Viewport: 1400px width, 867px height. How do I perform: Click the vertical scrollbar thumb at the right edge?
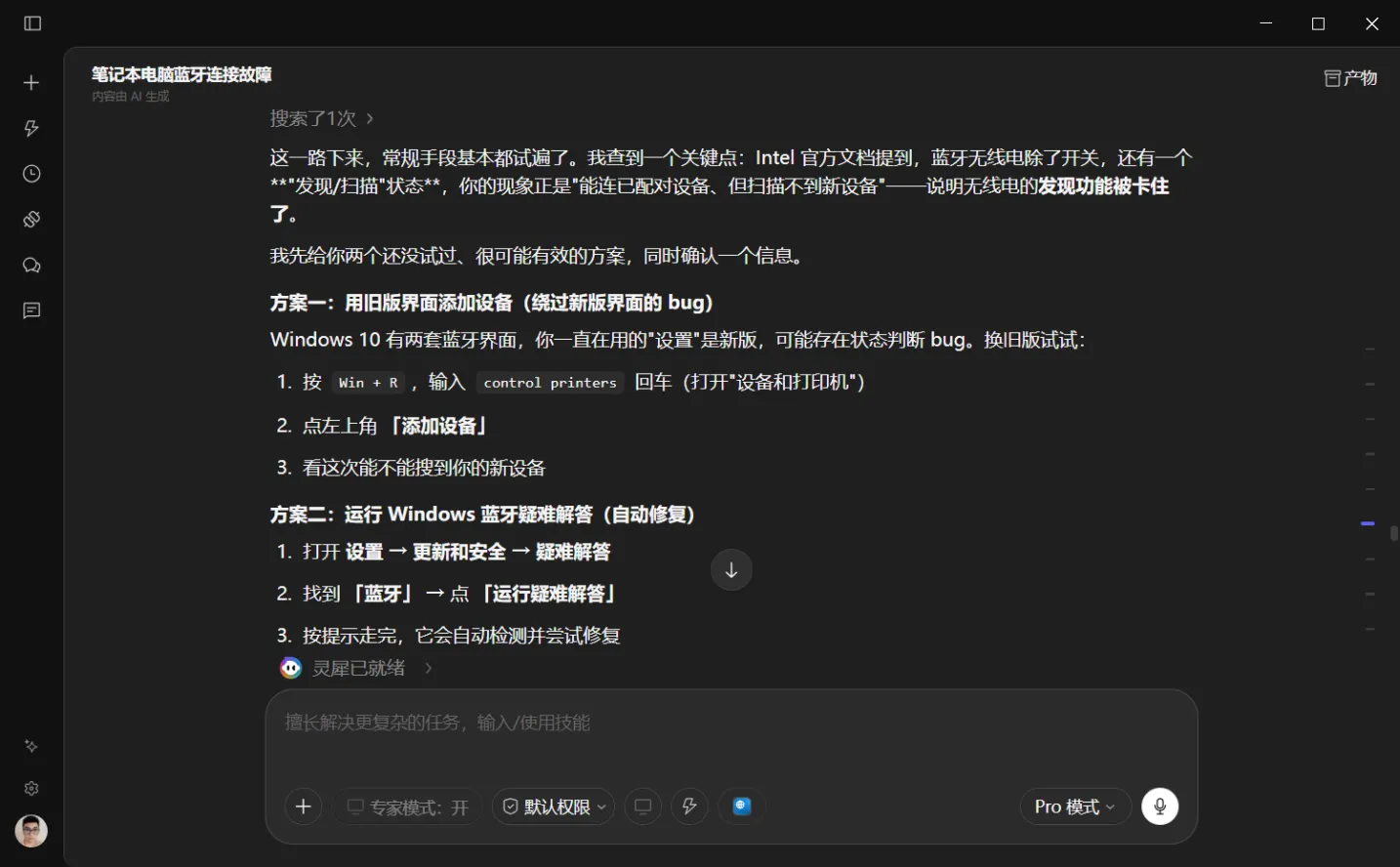pos(1394,534)
